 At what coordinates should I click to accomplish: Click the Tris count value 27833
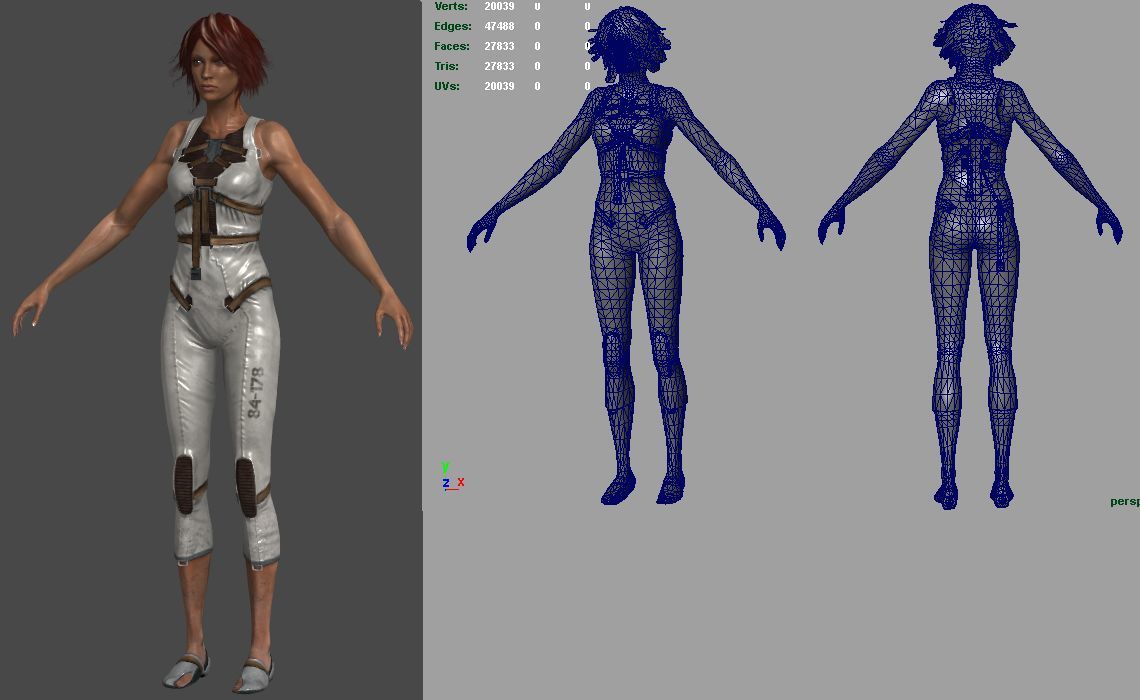[499, 66]
